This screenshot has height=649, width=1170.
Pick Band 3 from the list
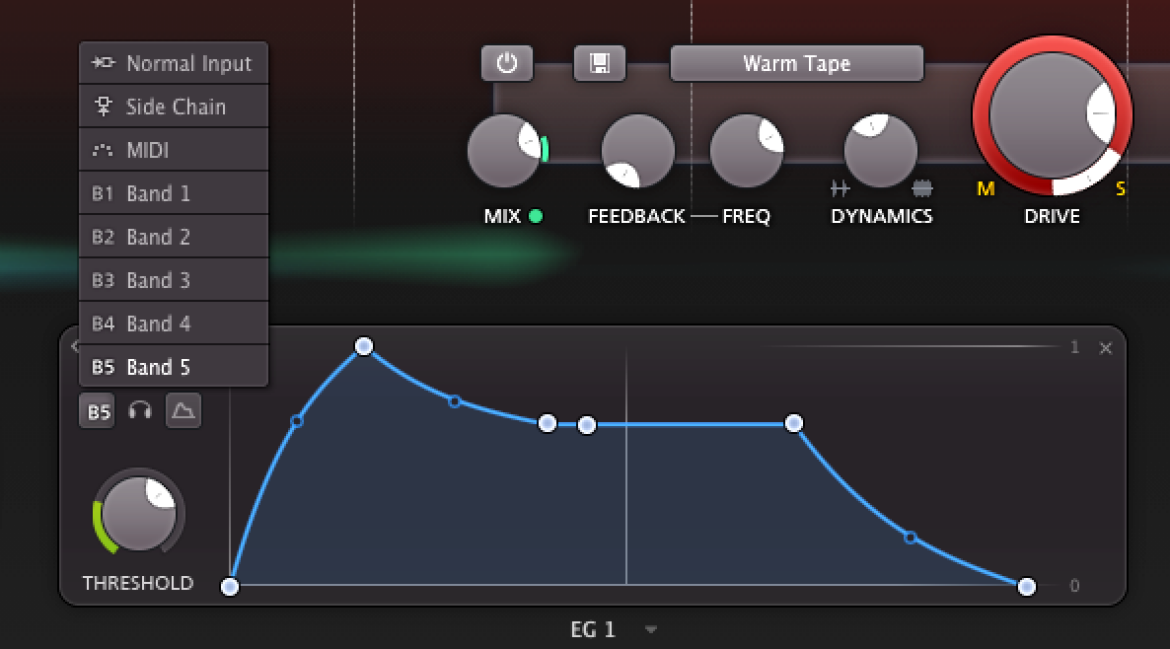click(x=173, y=280)
